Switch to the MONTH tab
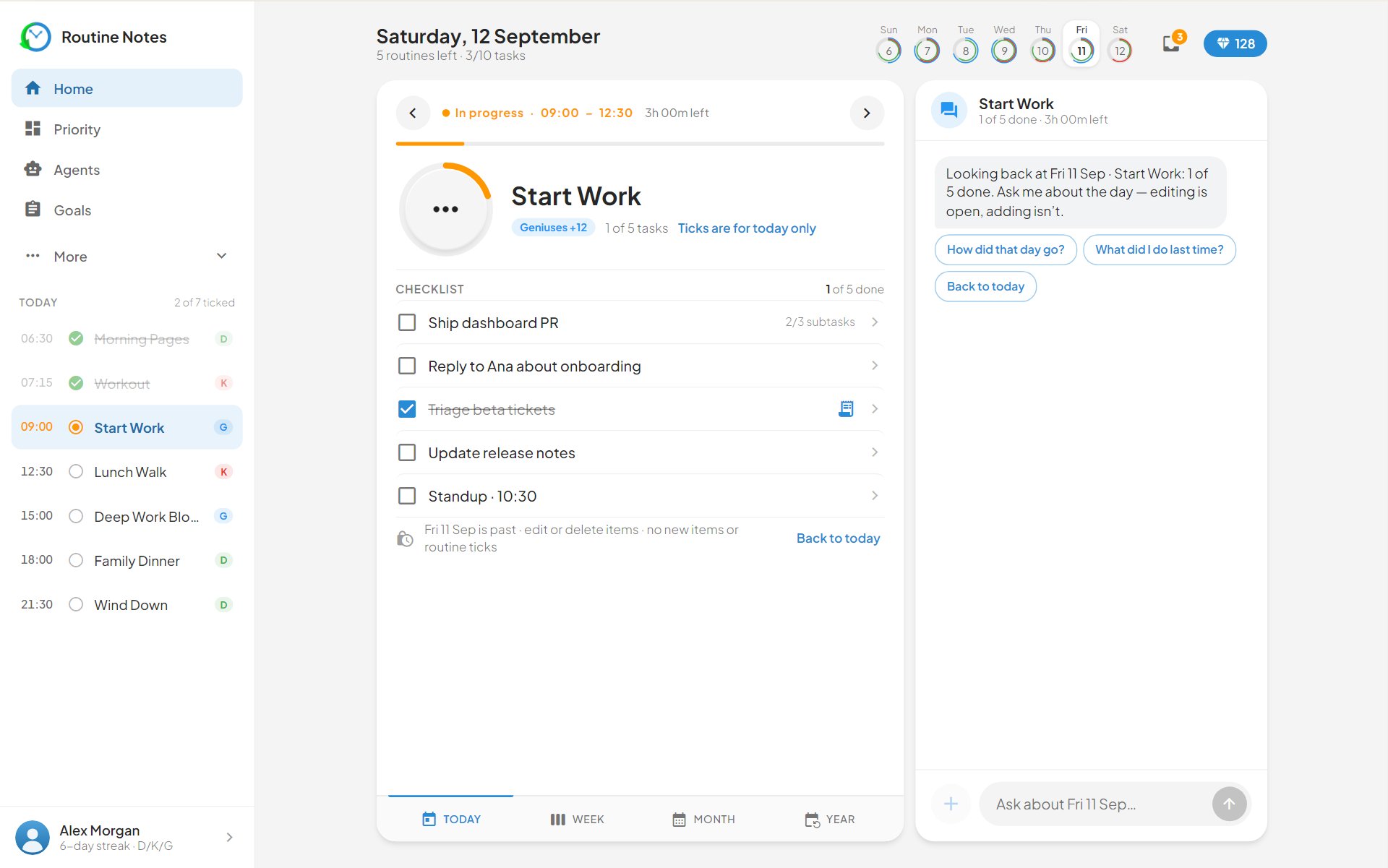 pos(703,819)
